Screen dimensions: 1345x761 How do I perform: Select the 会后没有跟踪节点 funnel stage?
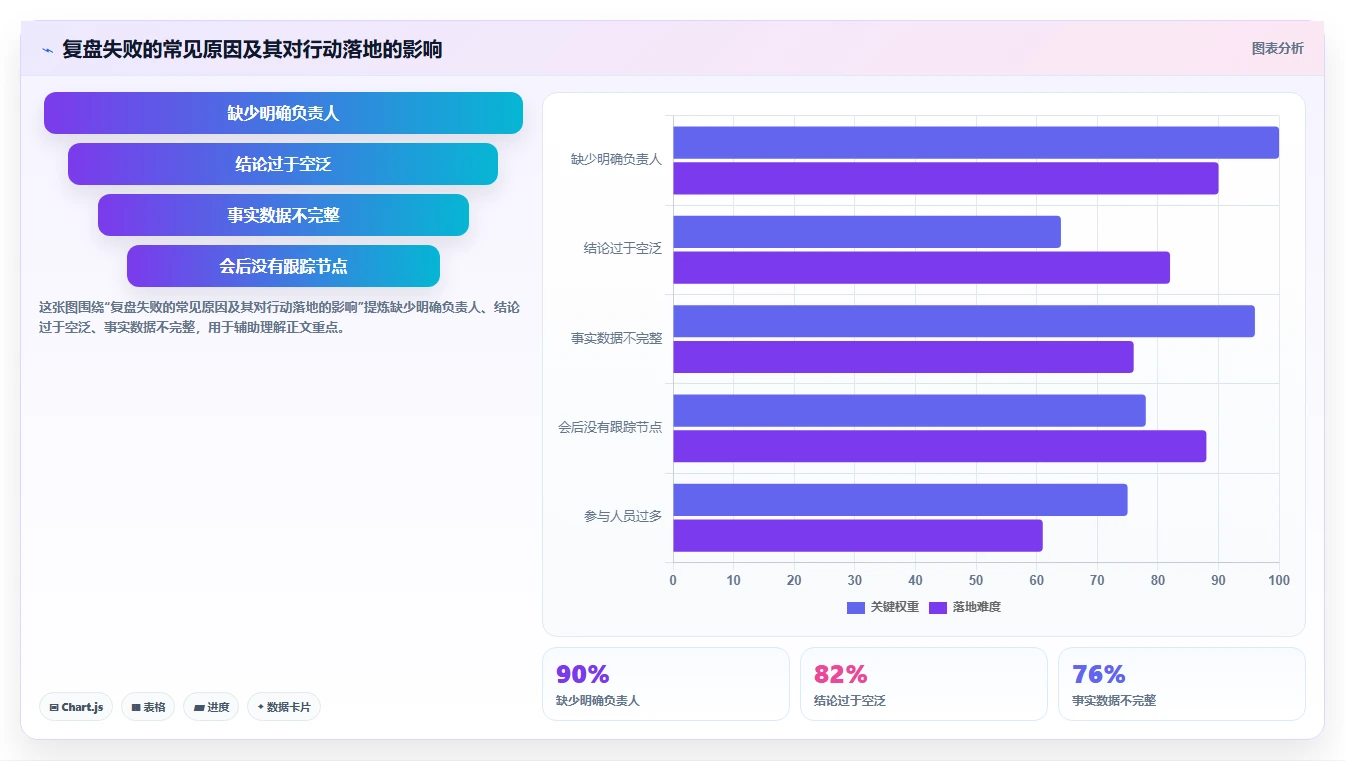pos(283,266)
